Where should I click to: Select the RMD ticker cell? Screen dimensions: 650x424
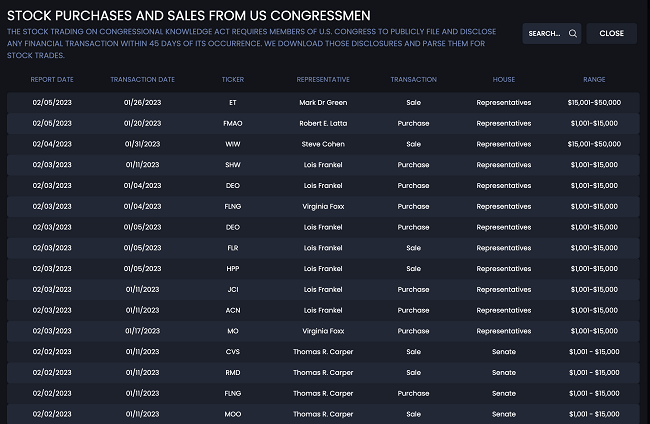(233, 372)
